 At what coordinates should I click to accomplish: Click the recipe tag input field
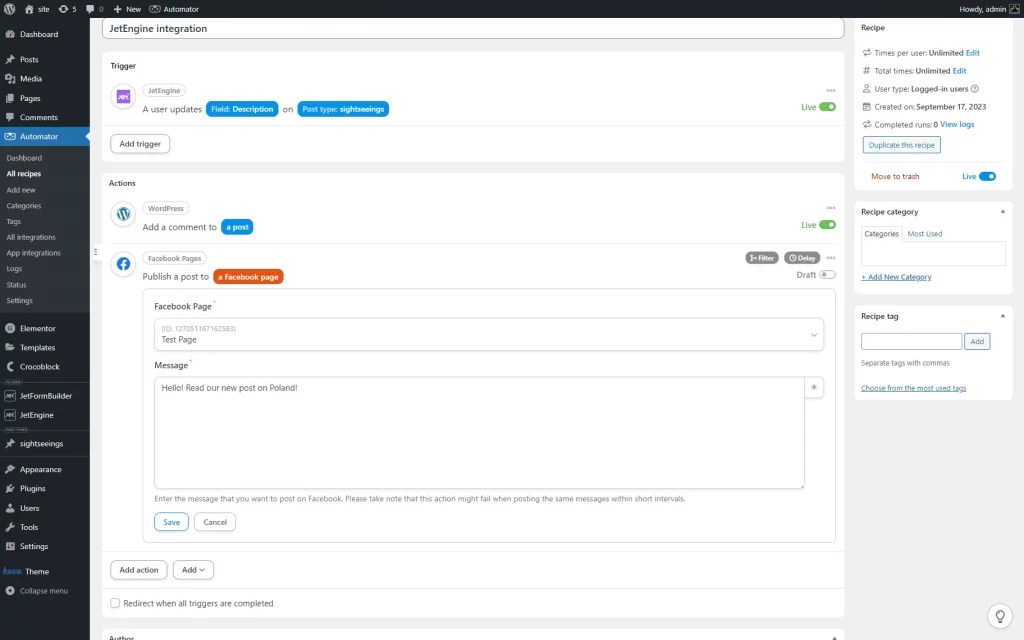click(x=911, y=341)
